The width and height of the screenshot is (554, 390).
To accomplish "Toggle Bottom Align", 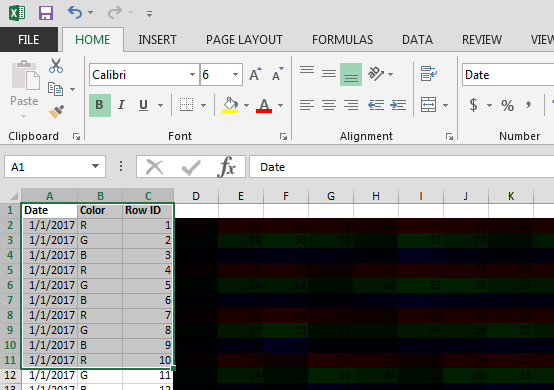I will point(351,75).
